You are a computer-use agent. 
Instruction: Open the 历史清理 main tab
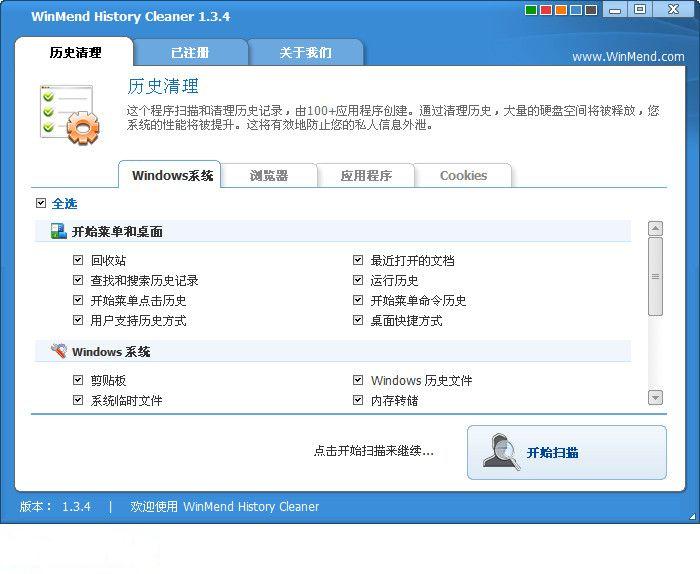(75, 53)
